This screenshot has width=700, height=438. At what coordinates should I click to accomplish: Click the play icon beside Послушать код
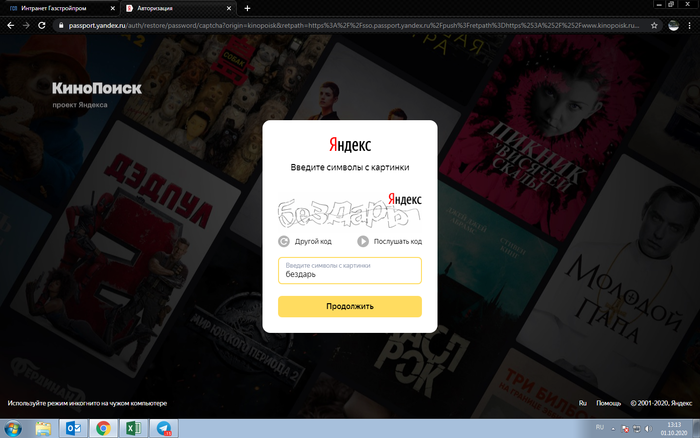[363, 241]
